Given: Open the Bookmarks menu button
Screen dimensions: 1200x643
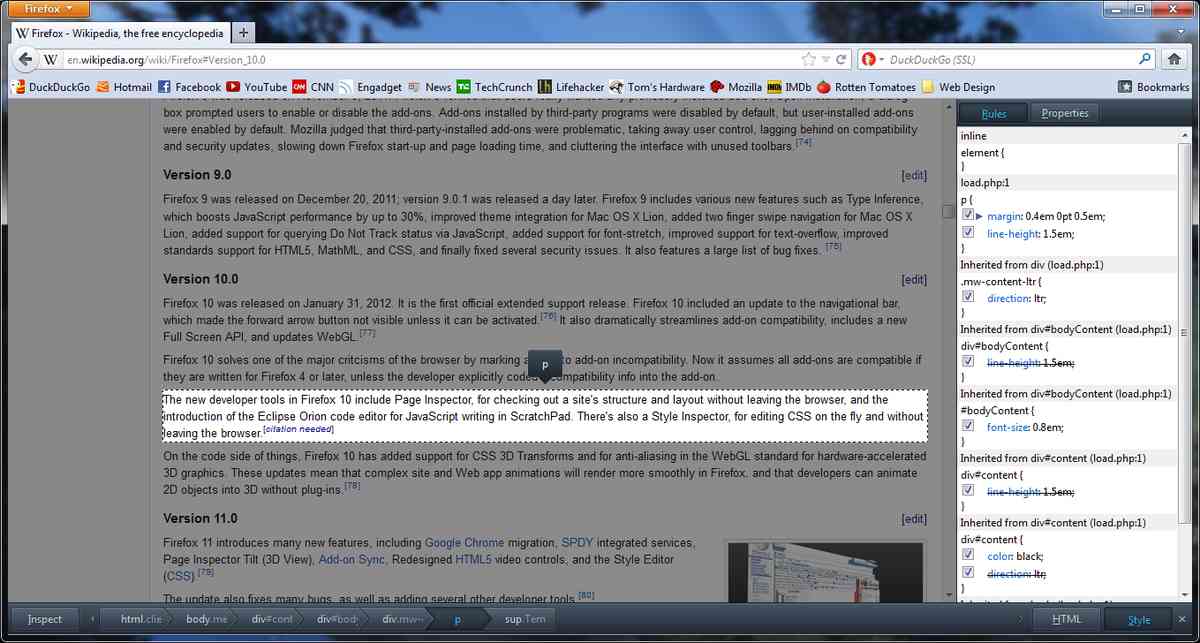Looking at the screenshot, I should click(1153, 87).
